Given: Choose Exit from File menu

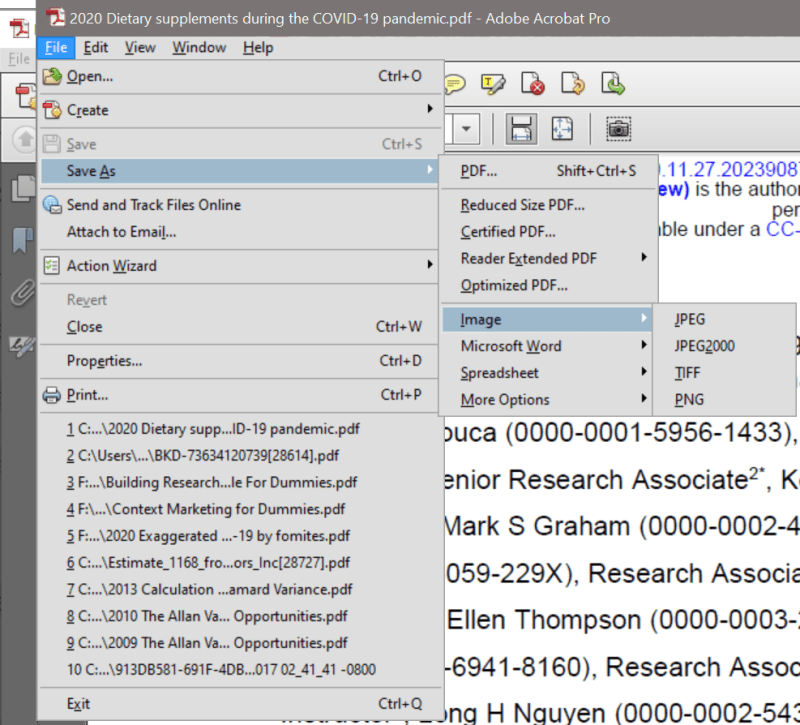Looking at the screenshot, I should pyautogui.click(x=239, y=704).
